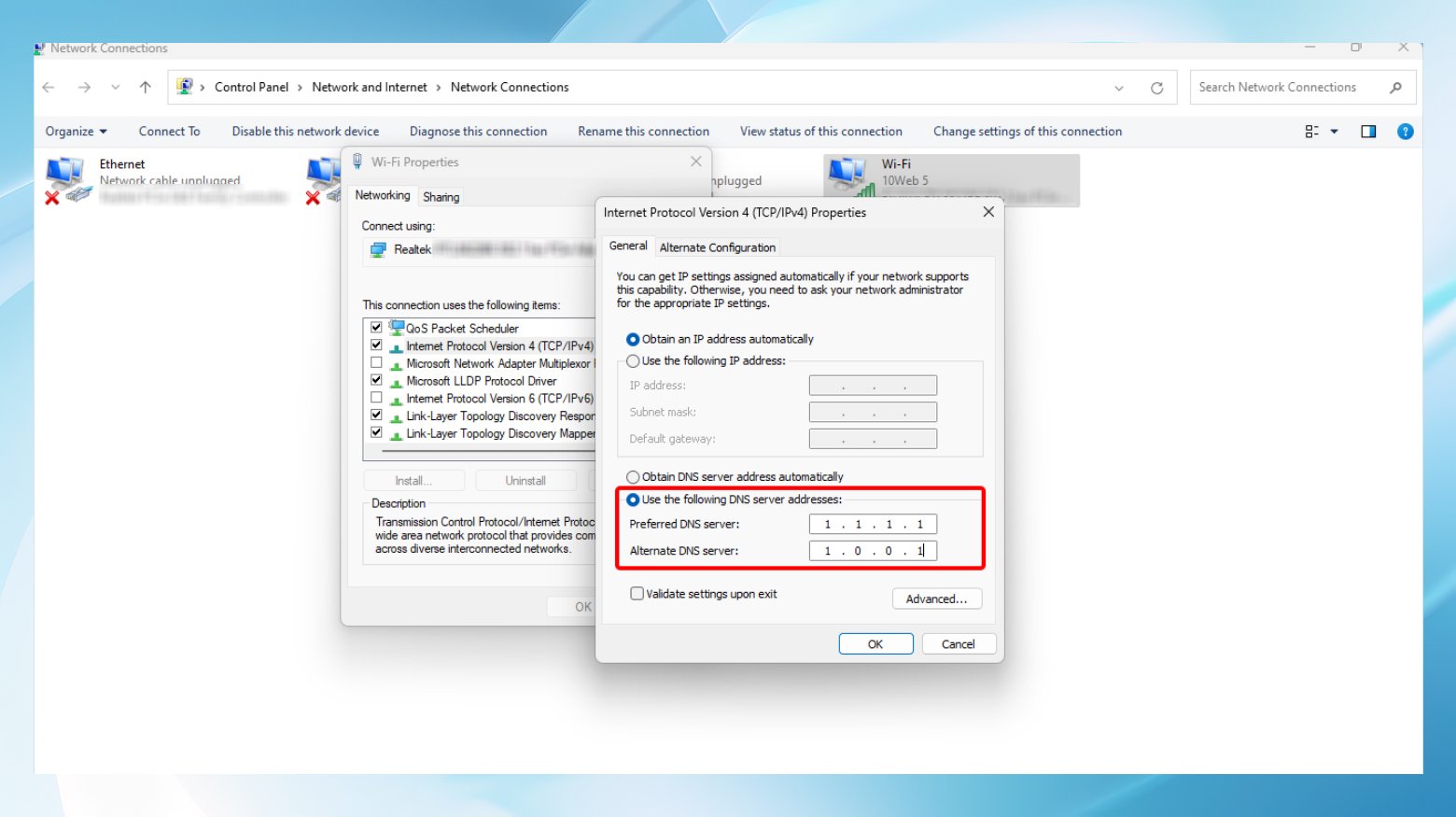Switch to Alternate Configuration tab

[718, 247]
